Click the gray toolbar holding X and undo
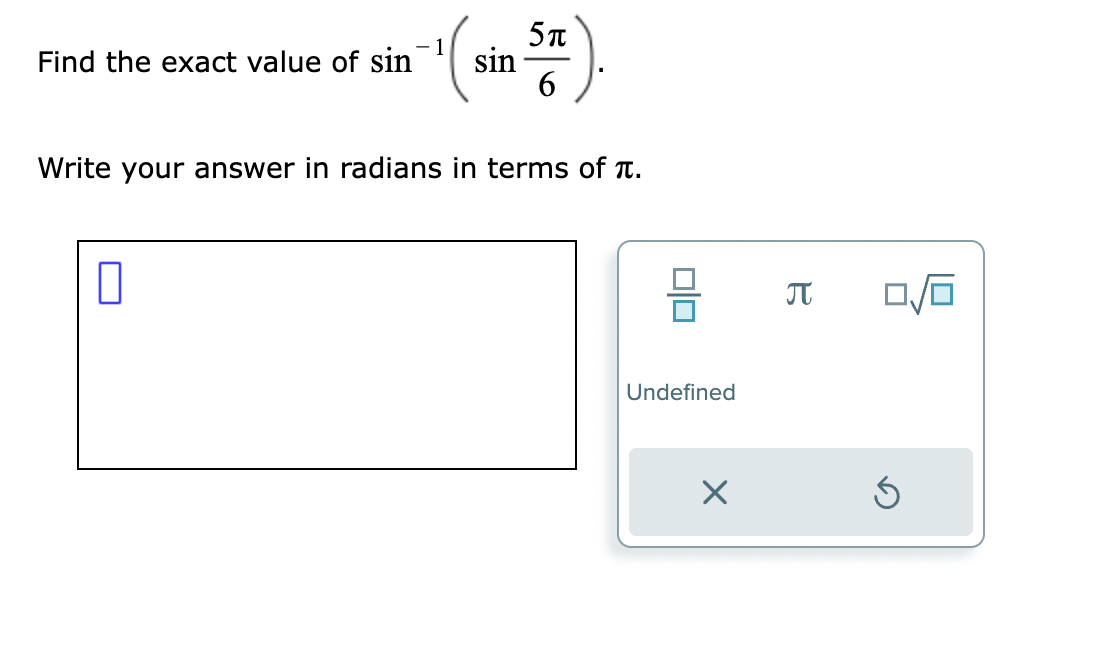The width and height of the screenshot is (1096, 660). (x=800, y=492)
